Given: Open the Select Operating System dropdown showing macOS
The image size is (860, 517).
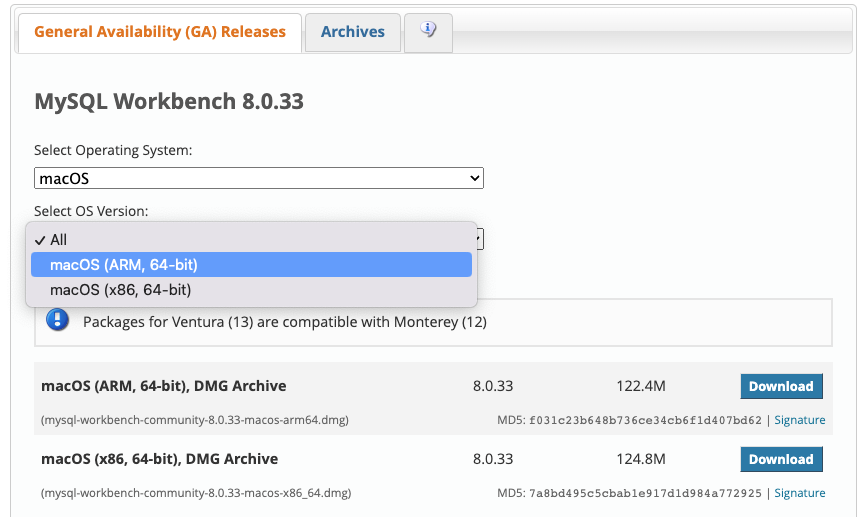Looking at the screenshot, I should [259, 178].
